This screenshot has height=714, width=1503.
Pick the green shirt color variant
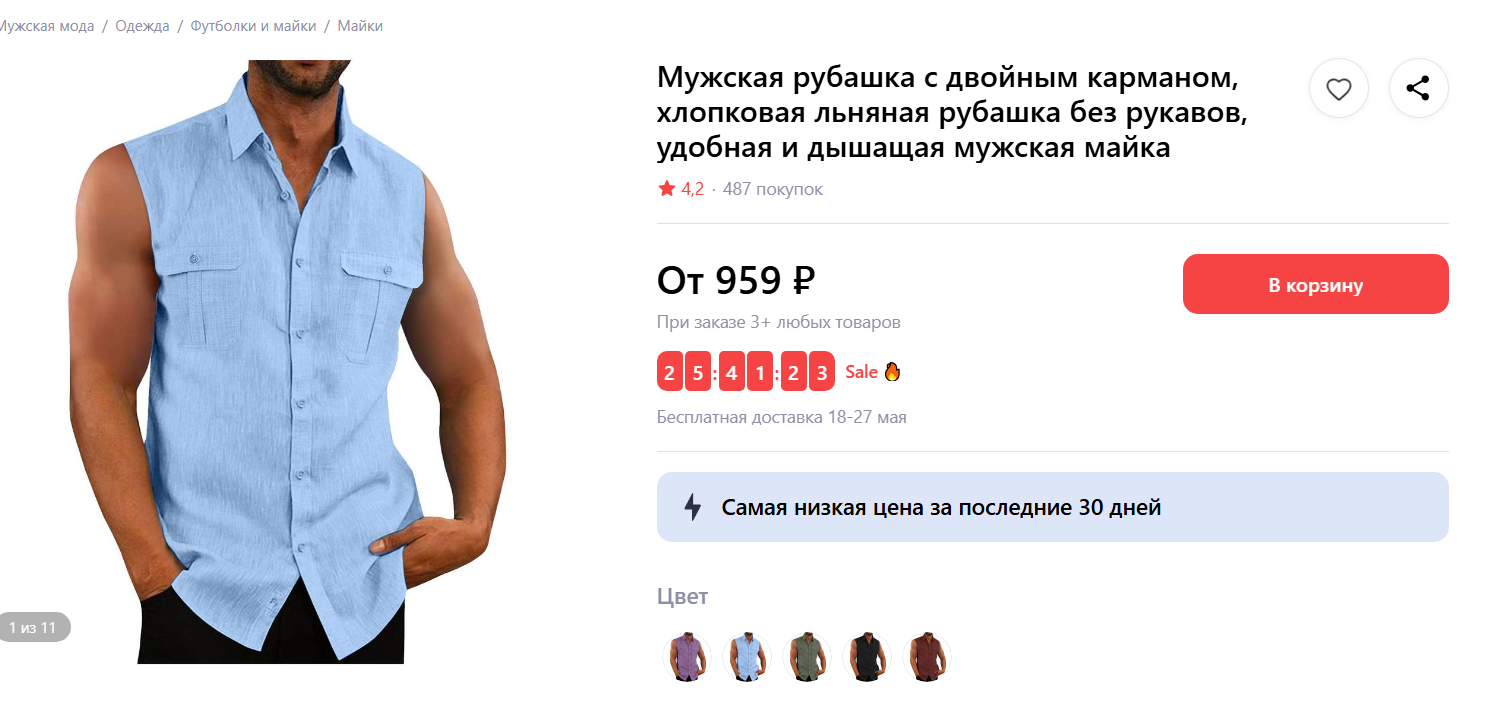pyautogui.click(x=806, y=657)
